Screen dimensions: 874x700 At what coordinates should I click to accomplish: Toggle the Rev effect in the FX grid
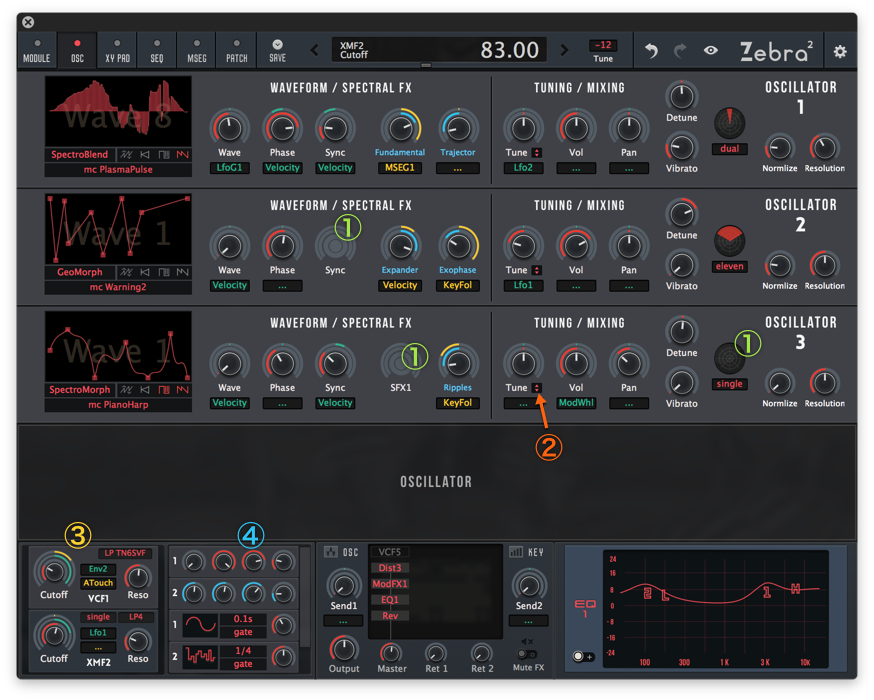(x=390, y=616)
